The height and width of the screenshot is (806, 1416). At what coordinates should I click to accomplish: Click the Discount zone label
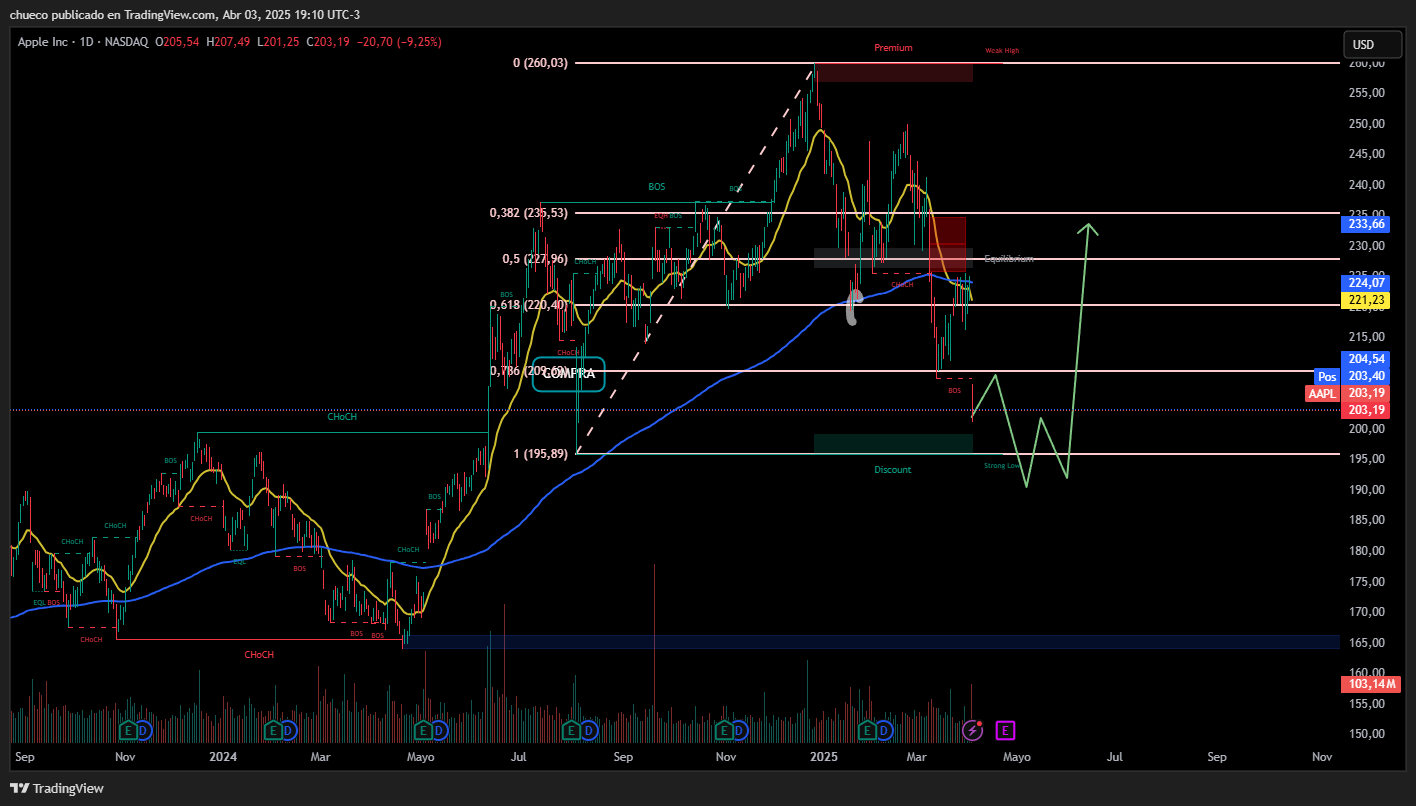click(892, 470)
